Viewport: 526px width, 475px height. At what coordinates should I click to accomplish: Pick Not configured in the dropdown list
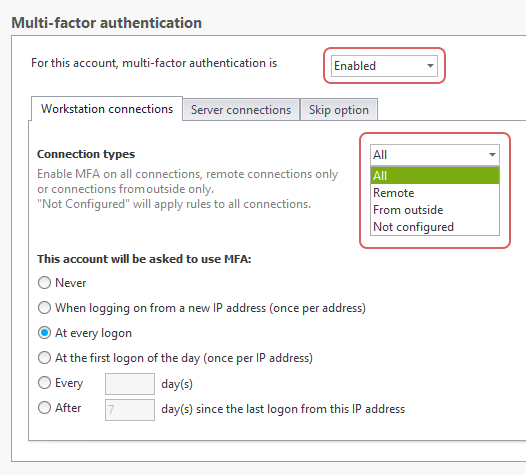pos(435,227)
